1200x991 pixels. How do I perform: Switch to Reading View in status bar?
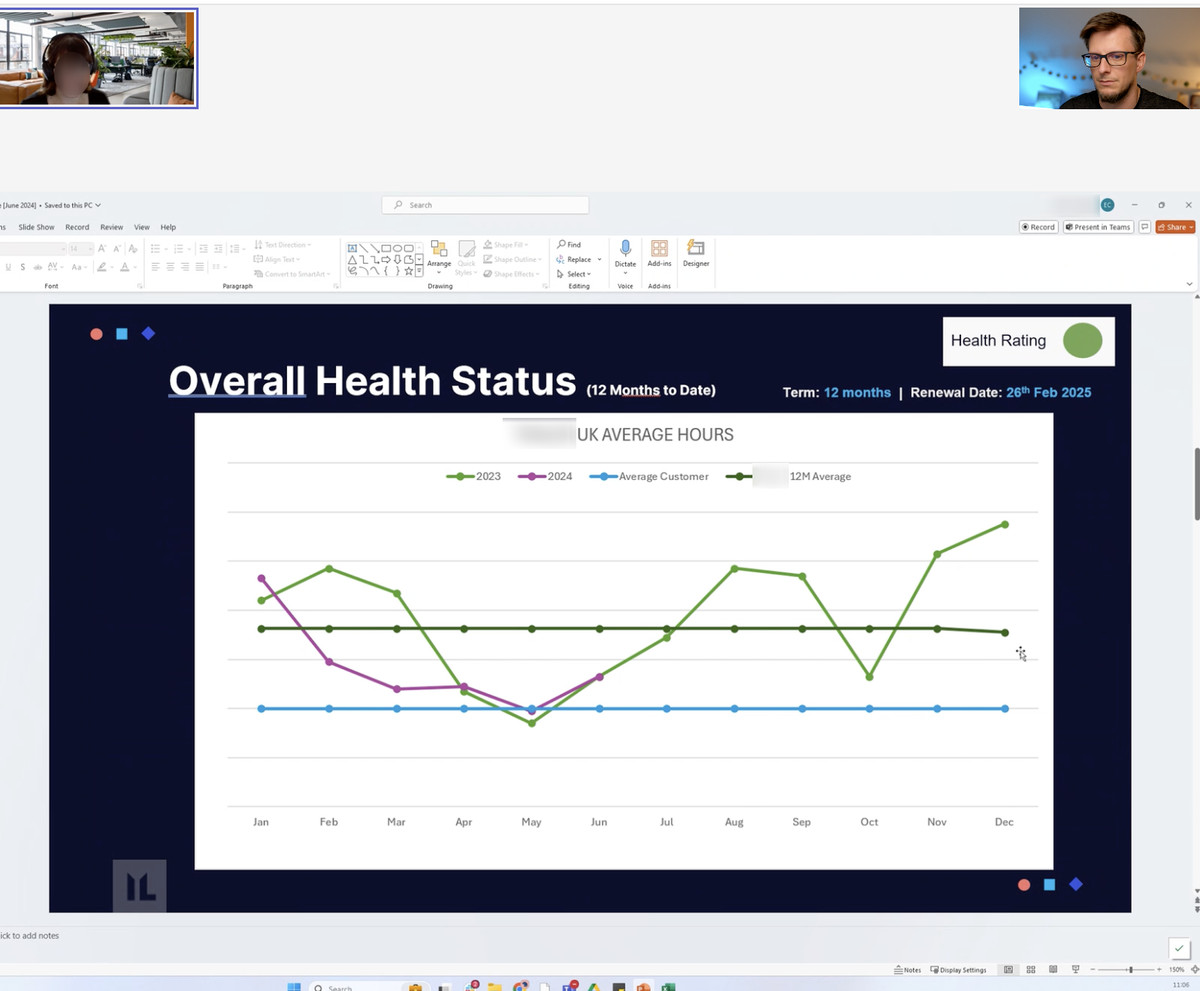click(1053, 970)
